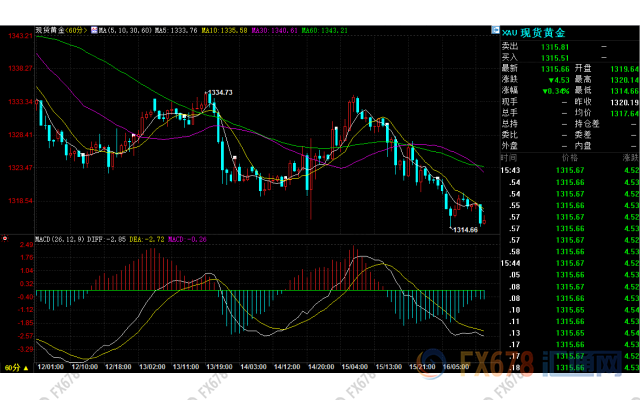This screenshot has height=400, width=640.
Task: Select the .13 tick row
Action: pos(570,333)
